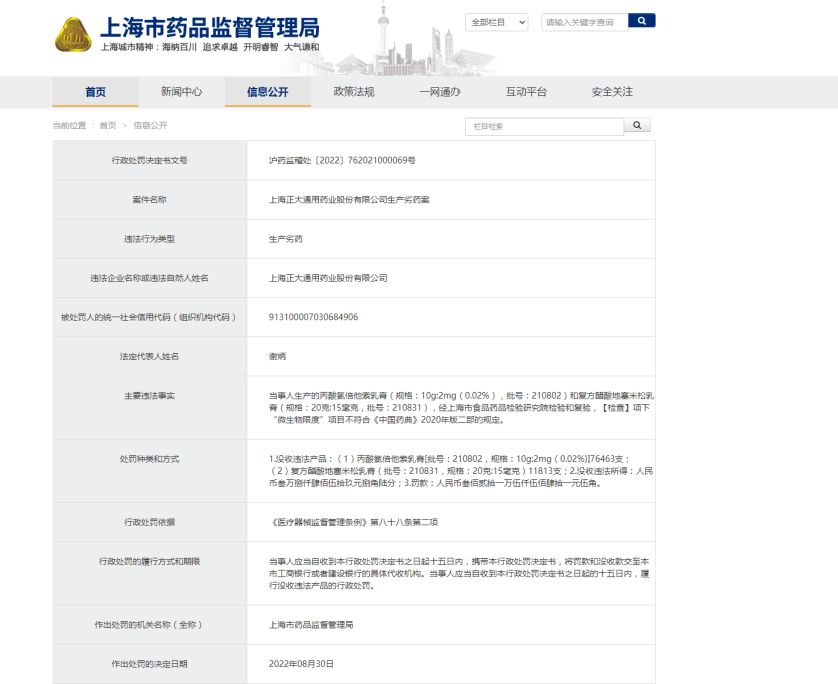Click the slogan text 上海城市精神
Screen dimensions: 838x684
(127, 47)
